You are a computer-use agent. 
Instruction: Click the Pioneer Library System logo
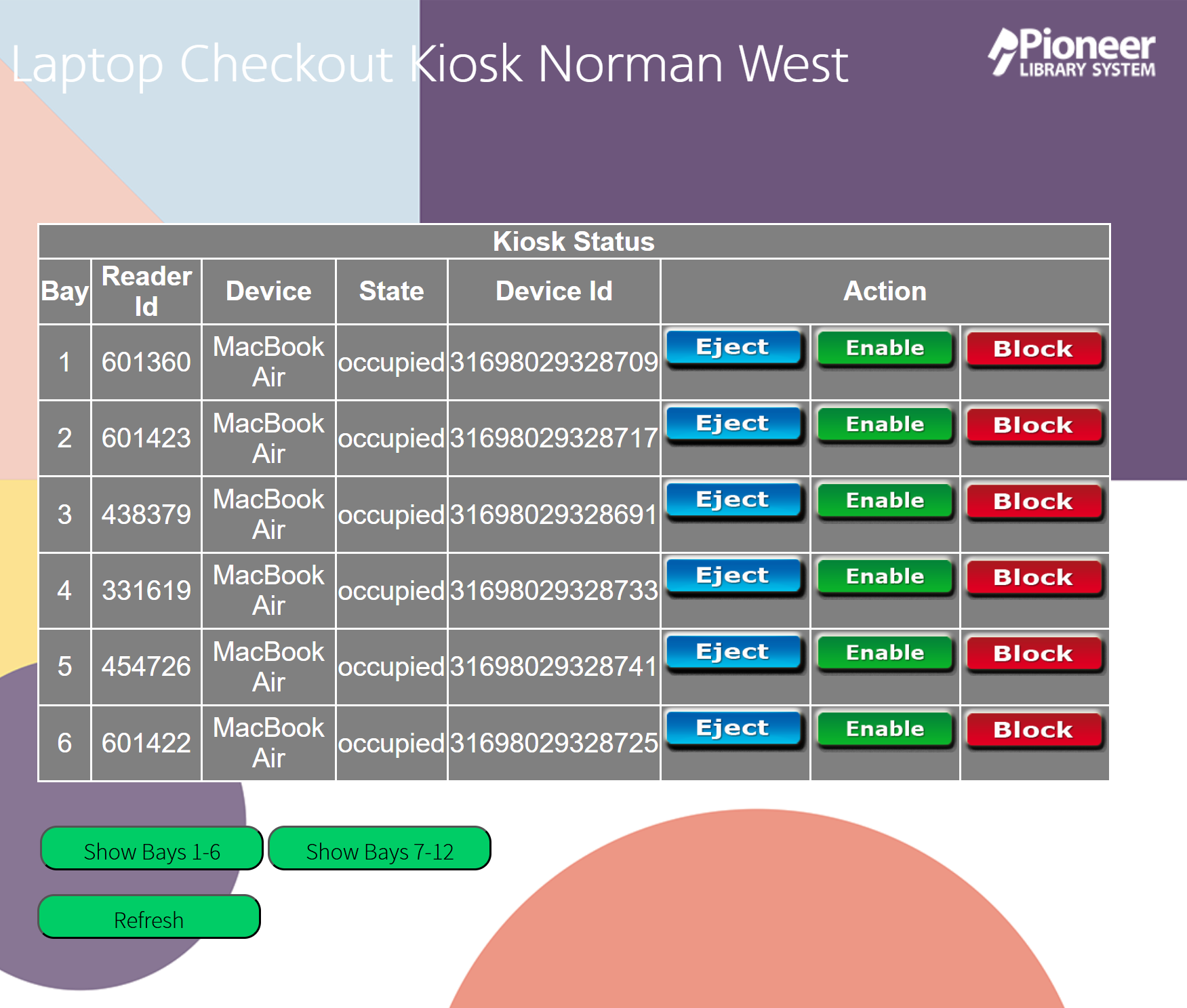[x=1072, y=52]
